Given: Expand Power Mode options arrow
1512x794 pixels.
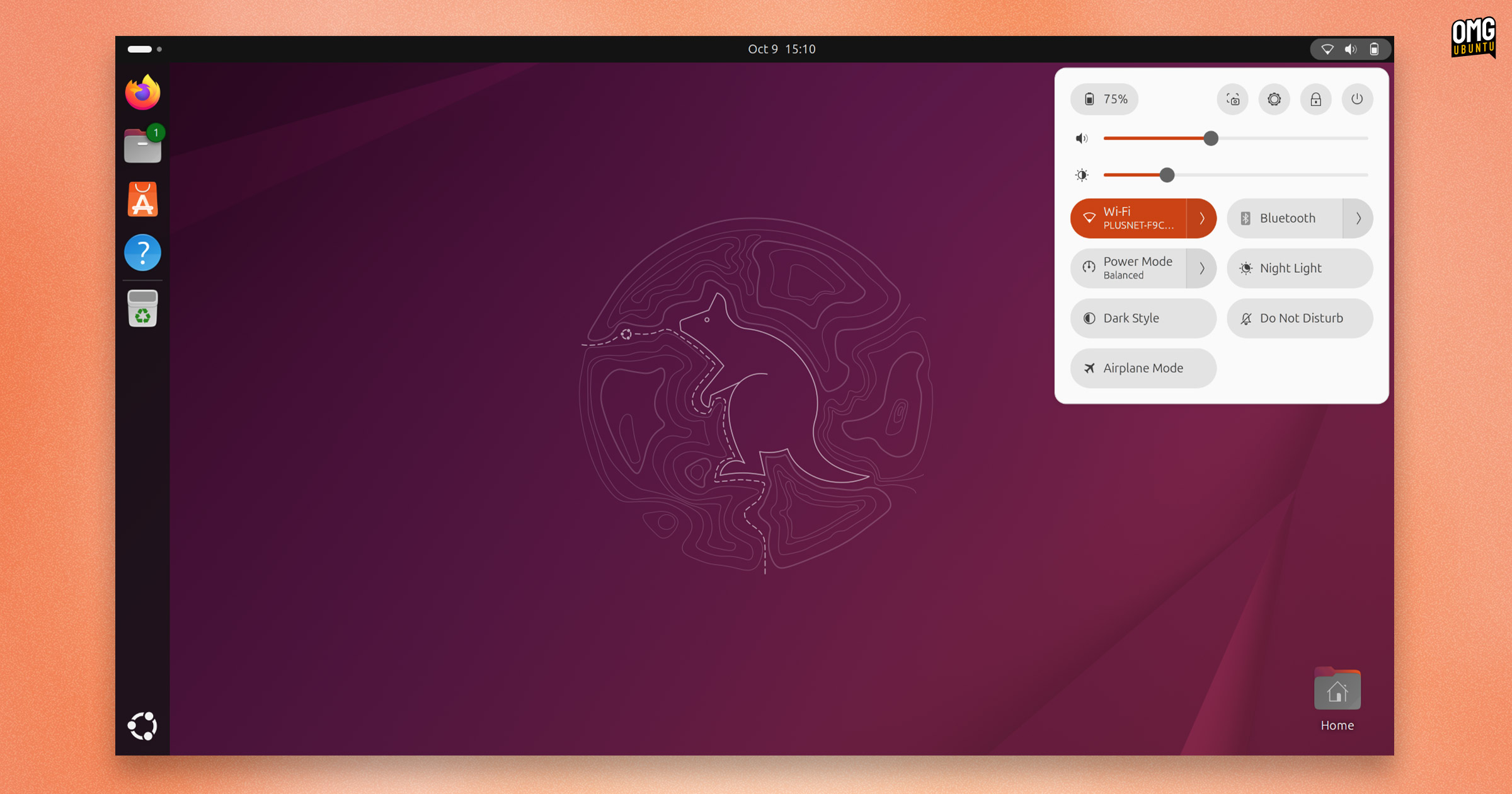Looking at the screenshot, I should click(x=1201, y=268).
